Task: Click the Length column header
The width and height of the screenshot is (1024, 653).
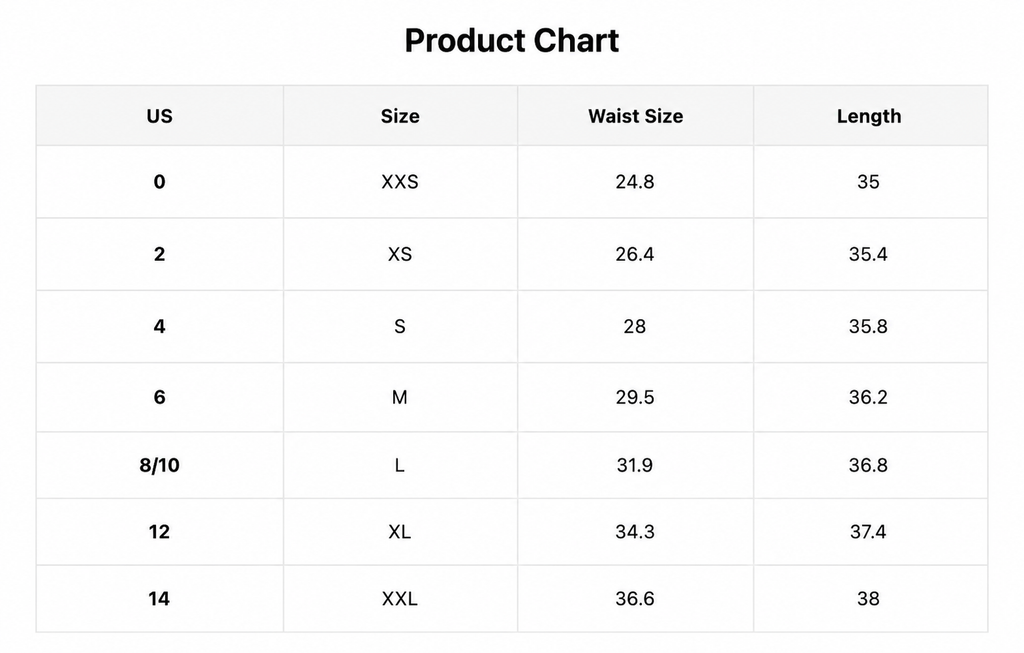Action: [x=869, y=116]
